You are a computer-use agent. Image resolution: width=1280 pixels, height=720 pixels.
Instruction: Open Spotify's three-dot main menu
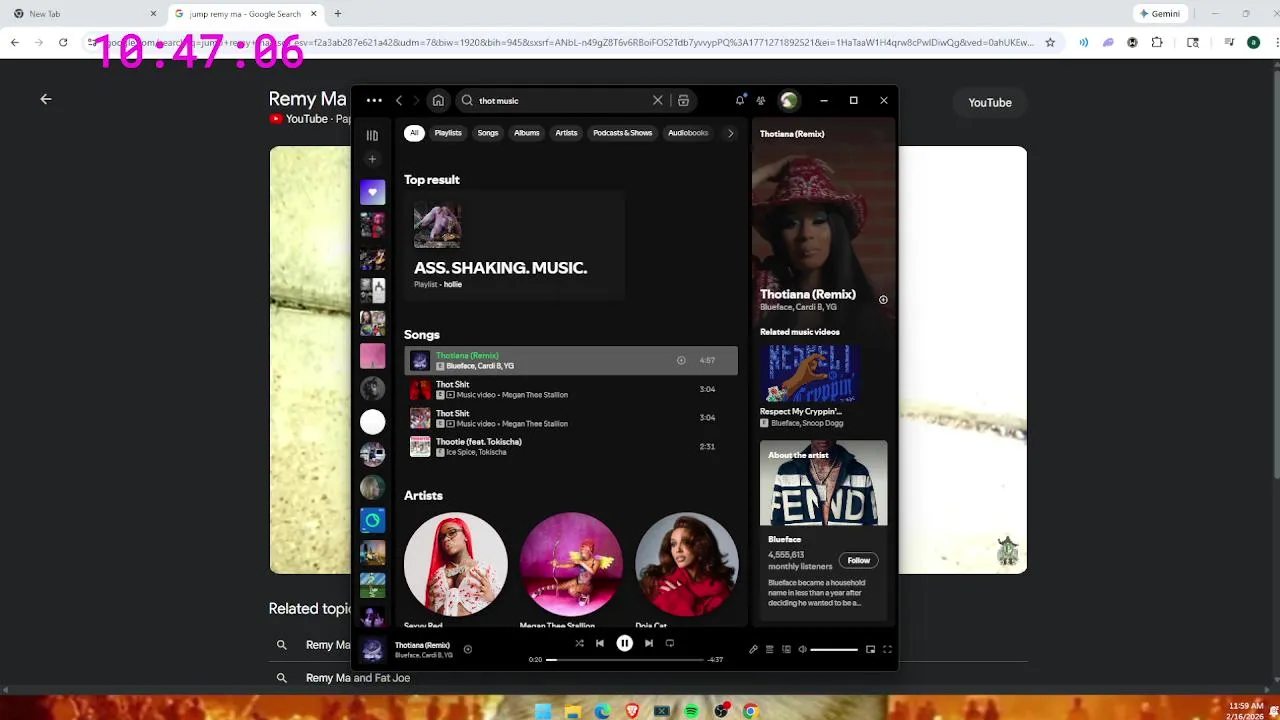pos(374,100)
